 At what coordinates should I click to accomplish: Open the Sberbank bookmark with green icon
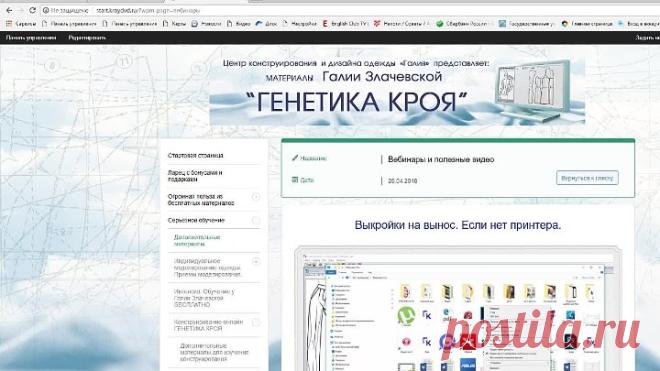click(x=462, y=24)
